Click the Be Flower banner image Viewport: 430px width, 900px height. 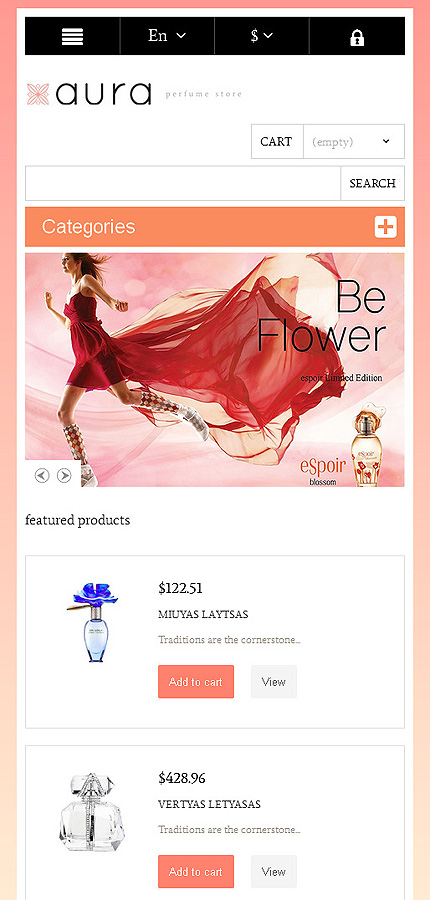215,370
